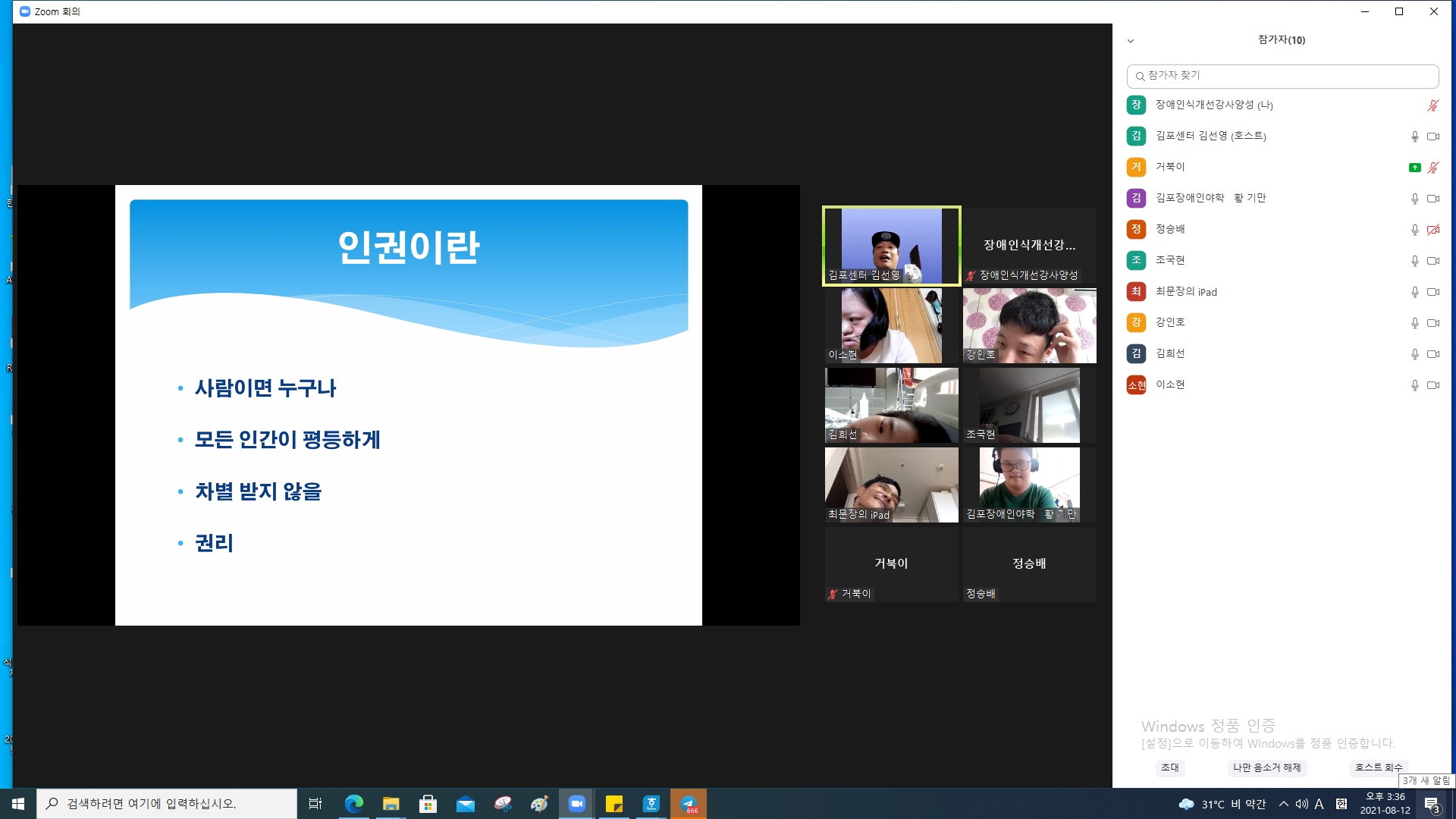Click muted mic icon for 장애인식개선강사양성 (나)
Viewport: 1456px width, 819px height.
coord(1433,105)
